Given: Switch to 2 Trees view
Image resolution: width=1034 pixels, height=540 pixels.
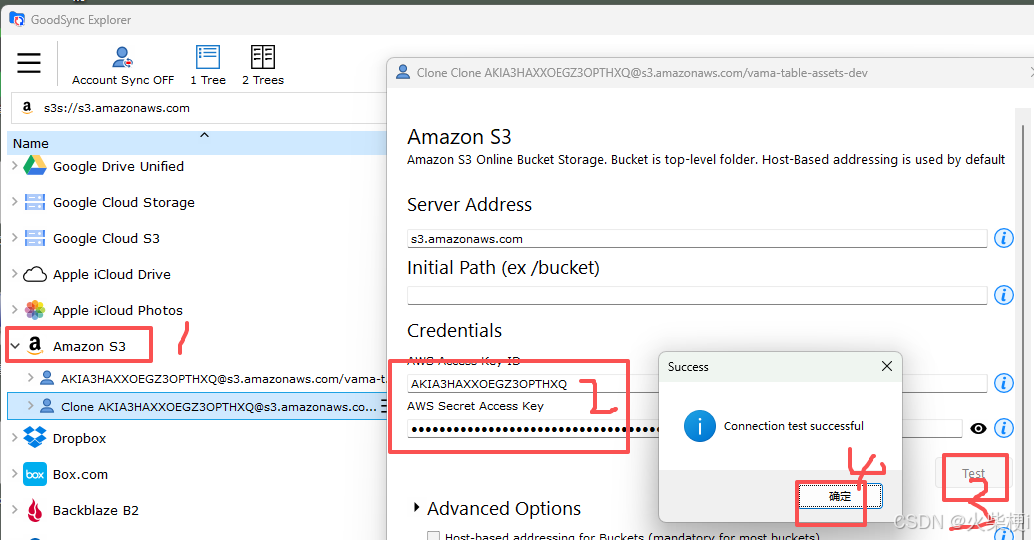Looking at the screenshot, I should pos(262,65).
